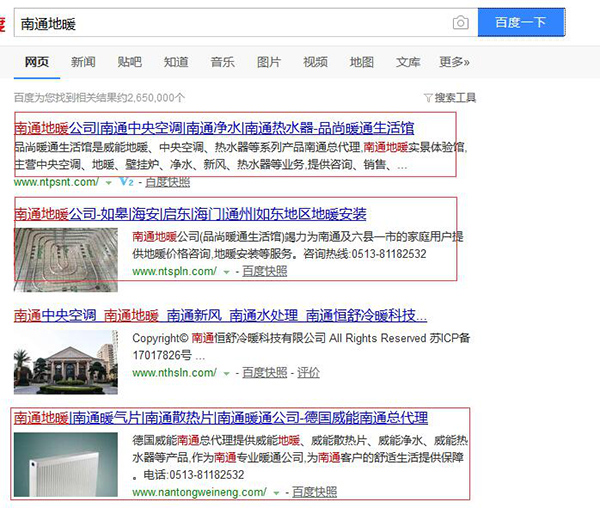Expand dropdown arrow after www.ntspln.com/
This screenshot has width=600, height=508.
(227, 272)
